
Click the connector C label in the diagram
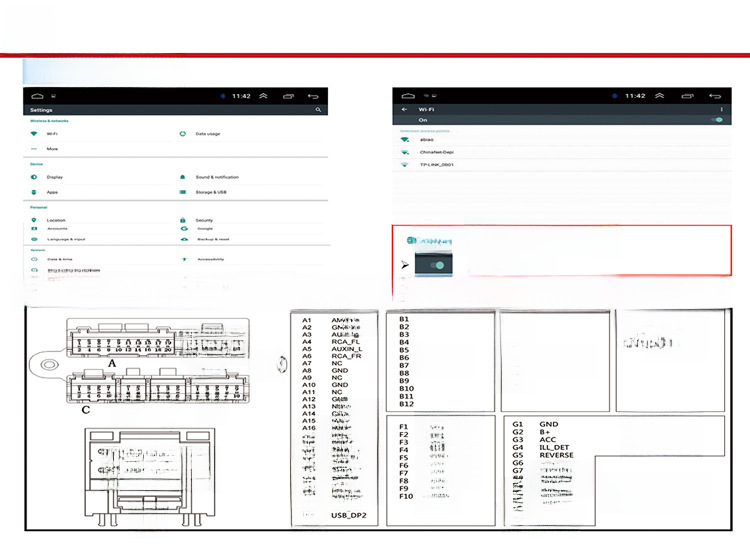click(x=86, y=410)
